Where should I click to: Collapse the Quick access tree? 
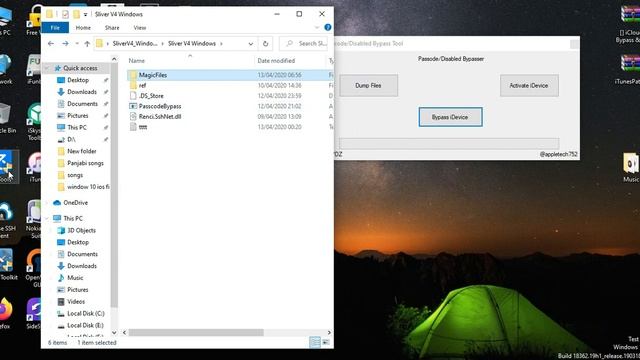click(47, 68)
